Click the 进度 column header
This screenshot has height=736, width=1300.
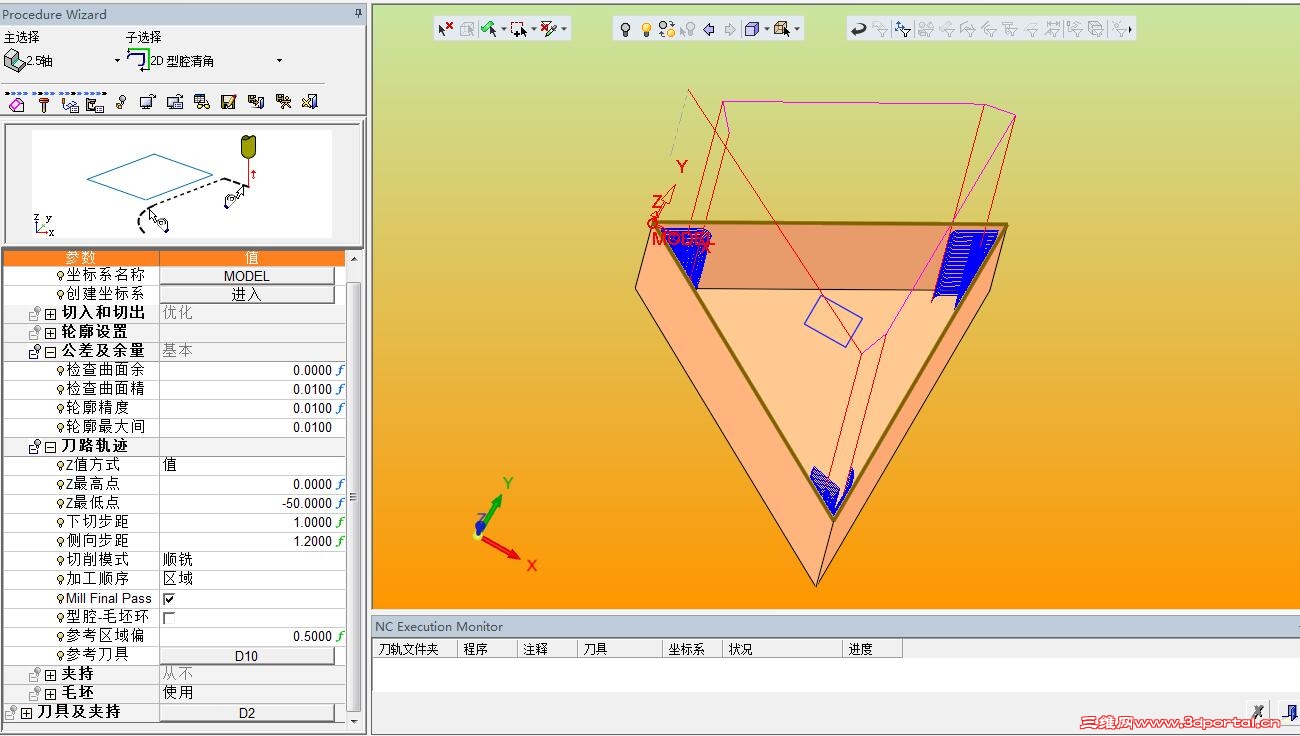click(873, 649)
